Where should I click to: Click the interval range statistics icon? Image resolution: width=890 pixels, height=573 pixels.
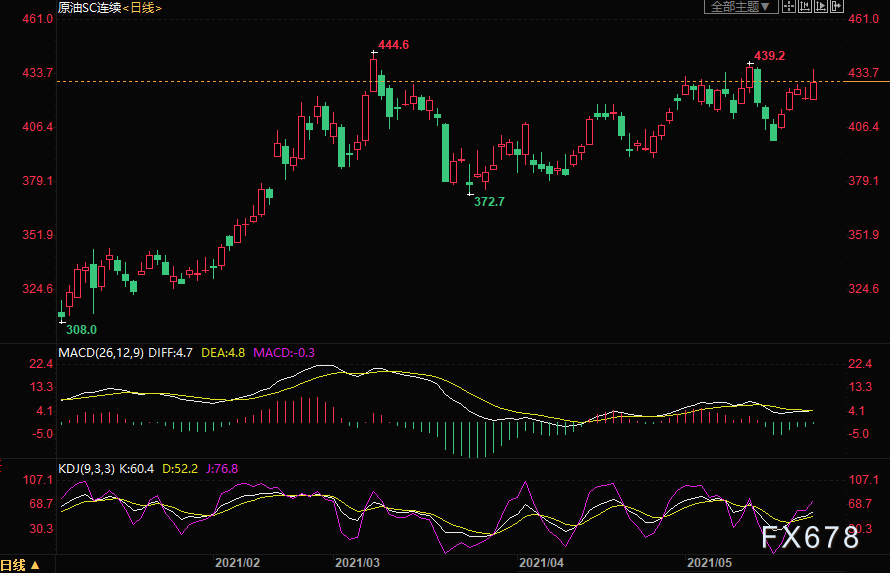tap(805, 6)
